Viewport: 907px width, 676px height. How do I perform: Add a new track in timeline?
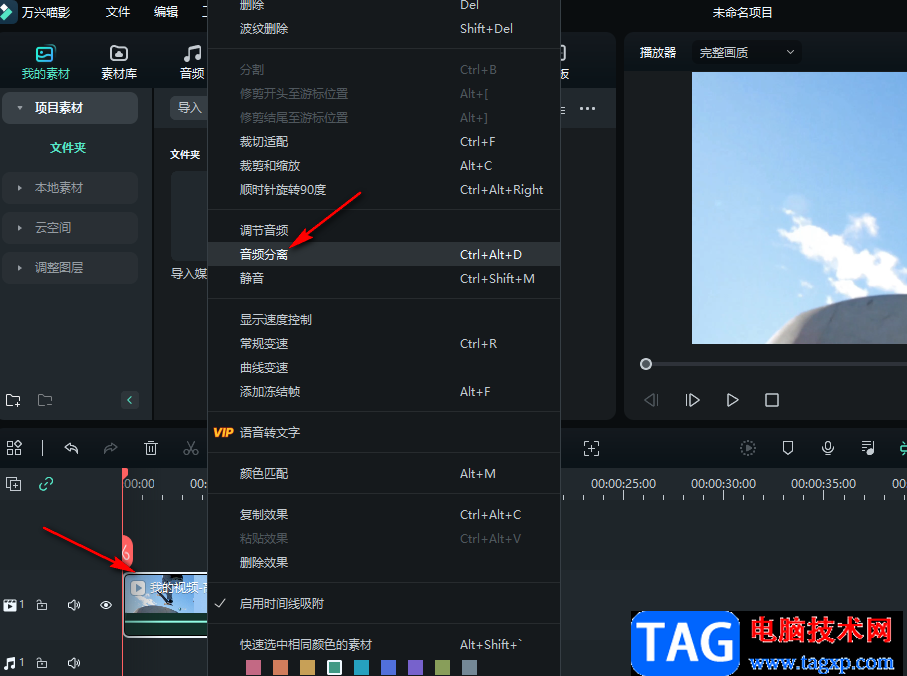coord(13,484)
